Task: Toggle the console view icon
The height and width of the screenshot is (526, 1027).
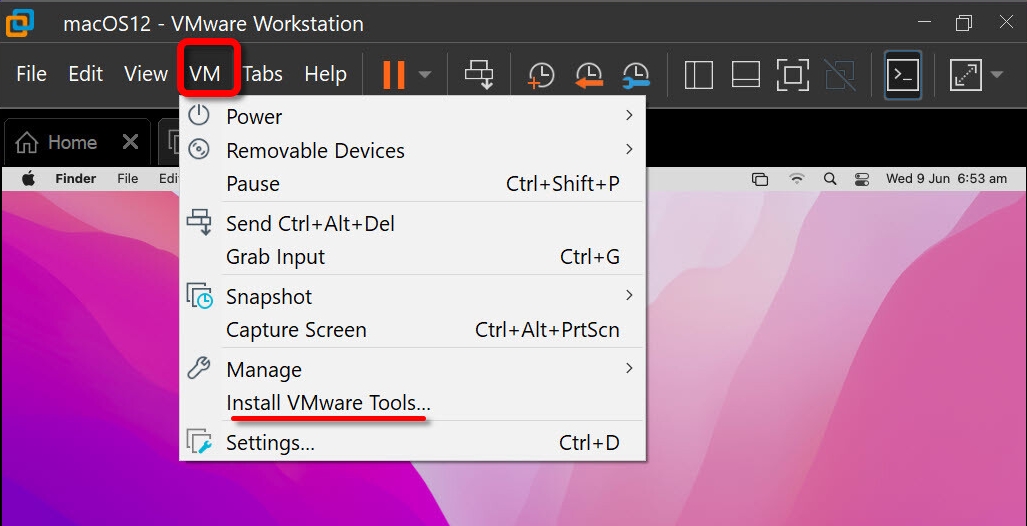Action: [x=903, y=75]
